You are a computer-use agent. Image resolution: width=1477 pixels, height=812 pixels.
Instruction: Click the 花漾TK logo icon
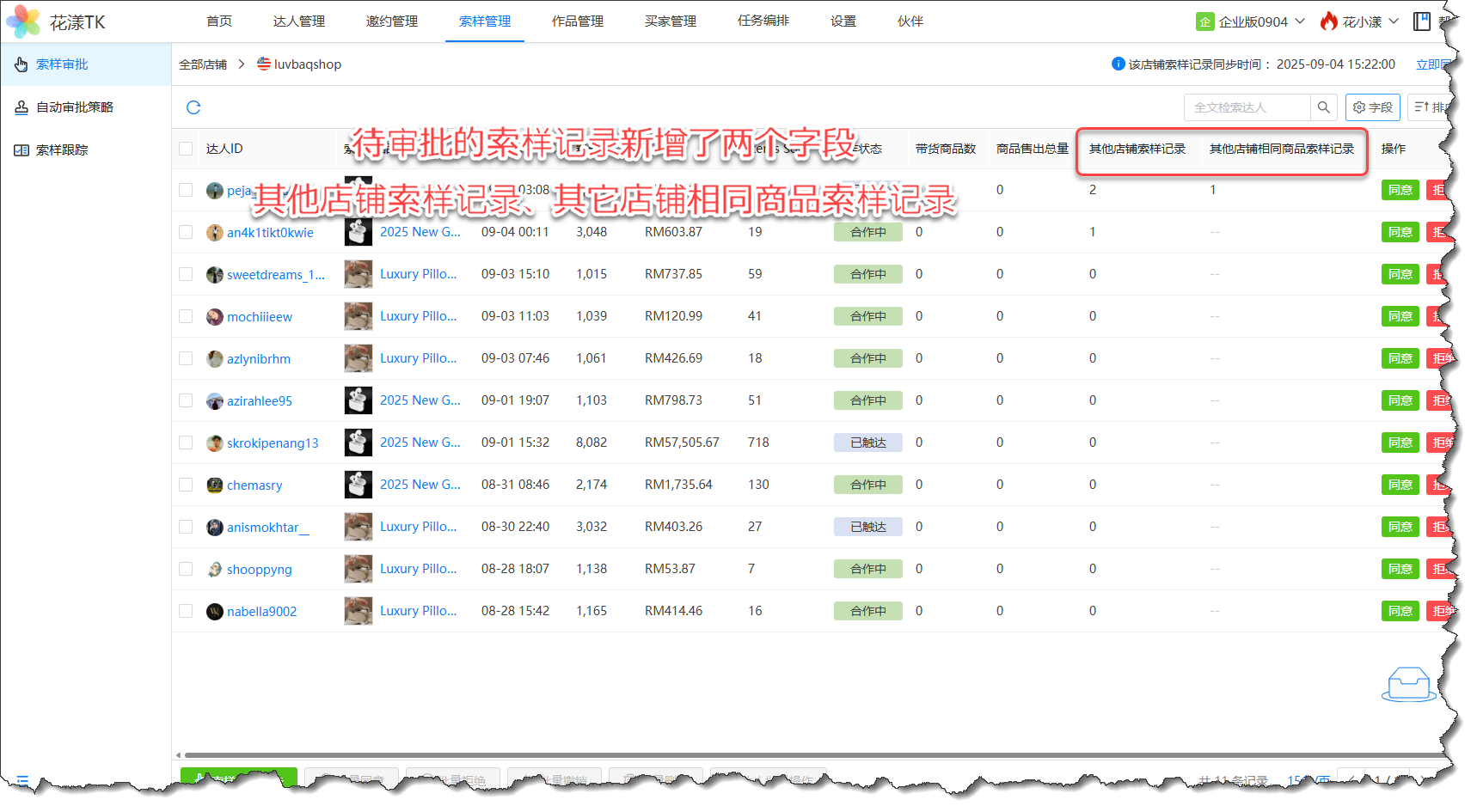(x=23, y=21)
